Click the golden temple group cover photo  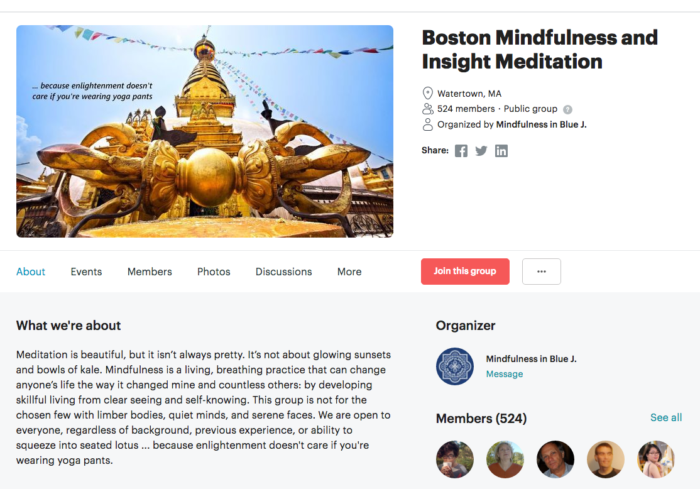click(x=205, y=131)
